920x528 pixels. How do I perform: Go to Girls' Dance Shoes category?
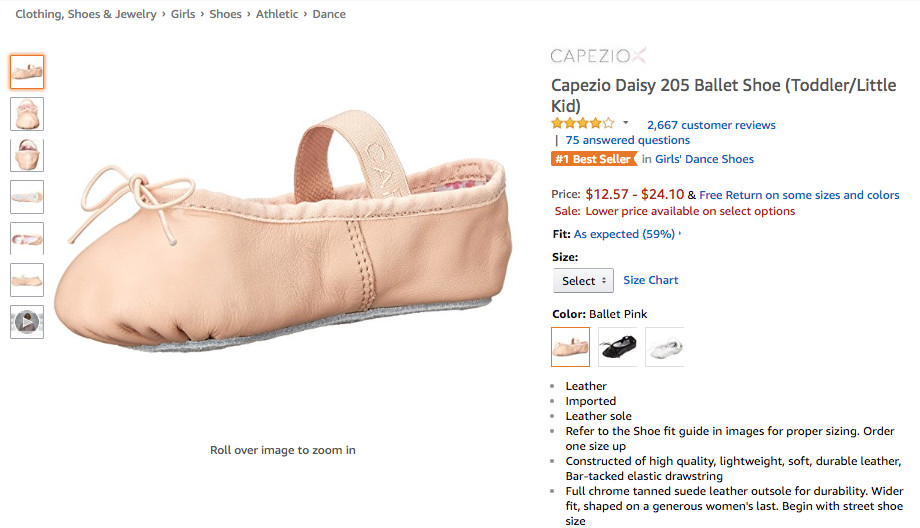click(704, 159)
